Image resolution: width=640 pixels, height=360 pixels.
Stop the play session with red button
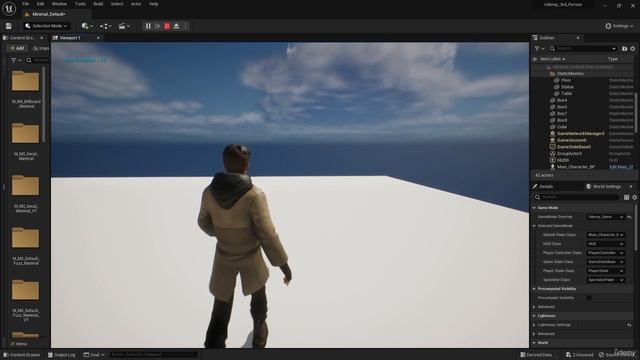(167, 26)
